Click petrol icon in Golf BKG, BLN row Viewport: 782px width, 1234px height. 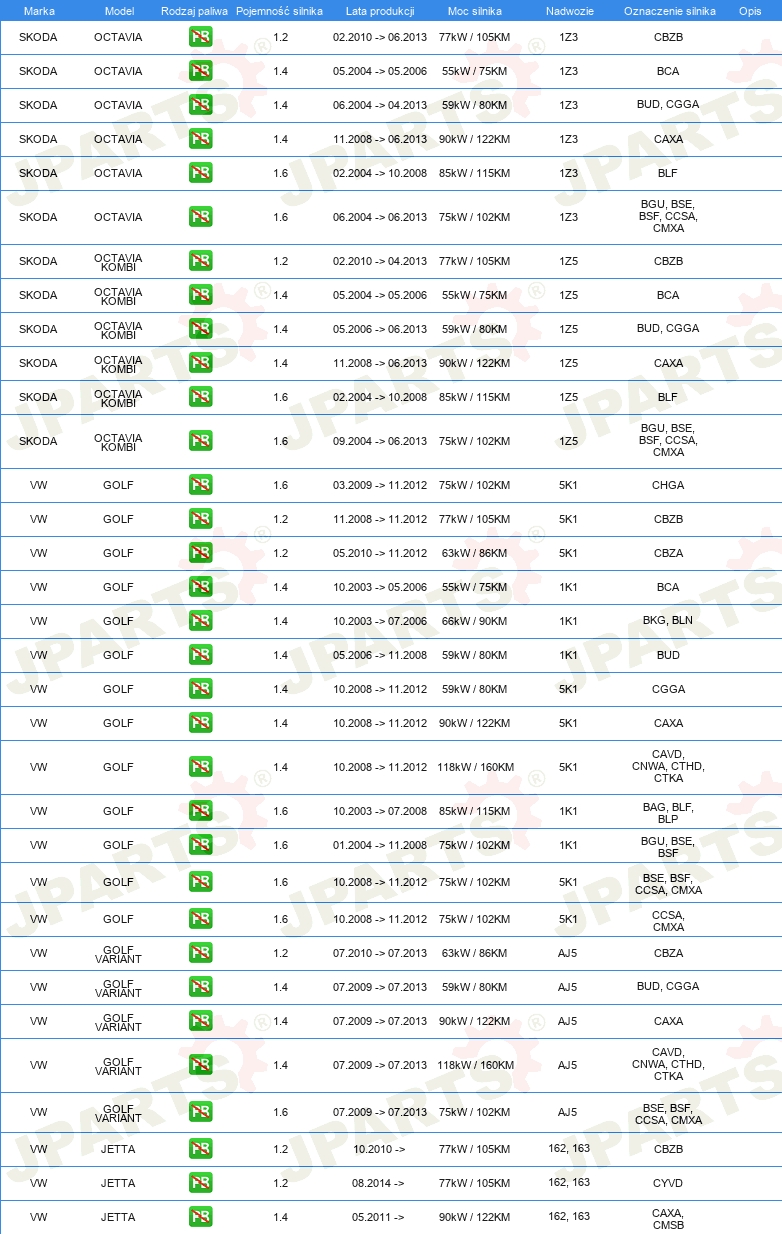tap(200, 621)
